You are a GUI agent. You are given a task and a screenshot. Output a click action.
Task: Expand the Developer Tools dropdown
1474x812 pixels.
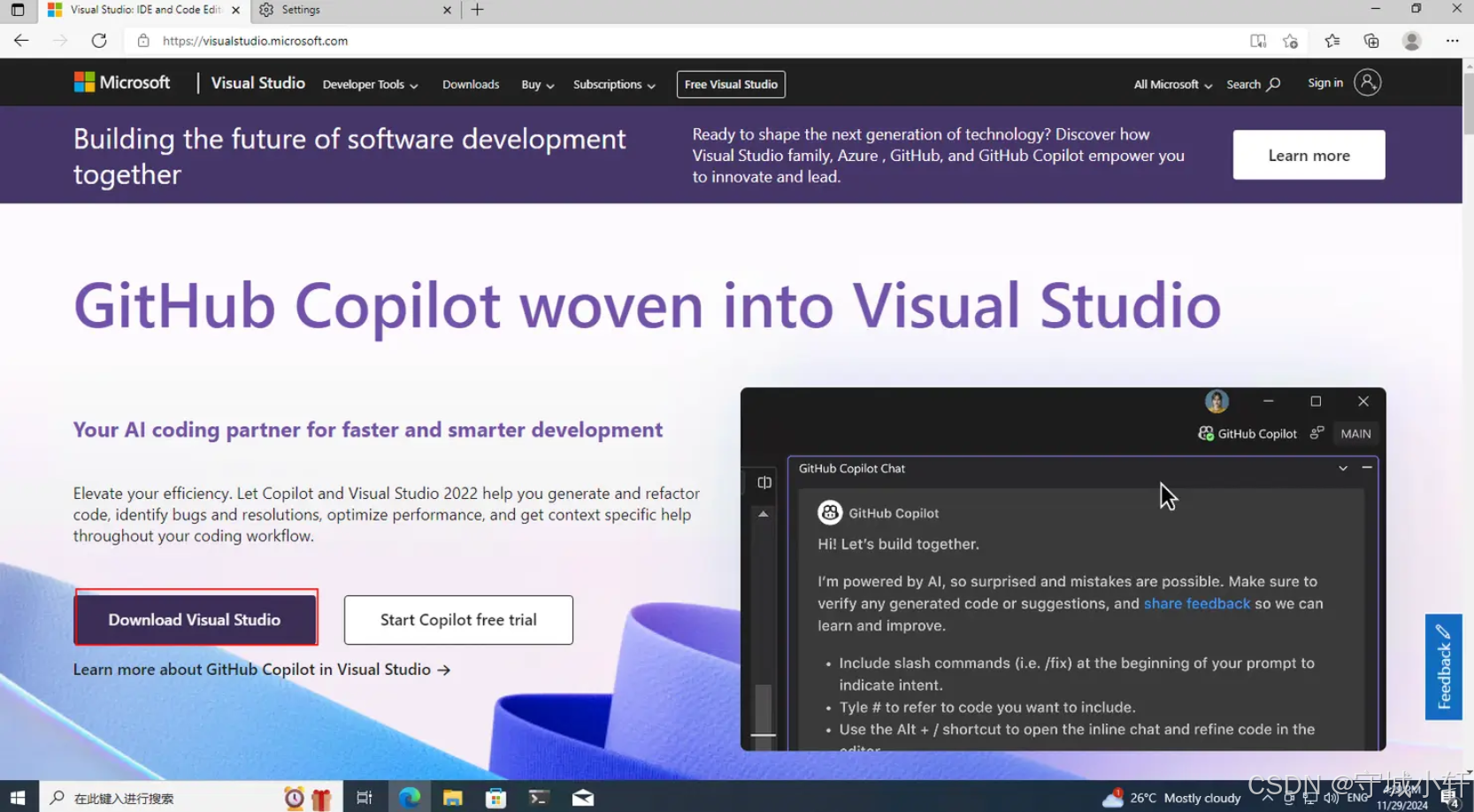click(x=370, y=84)
